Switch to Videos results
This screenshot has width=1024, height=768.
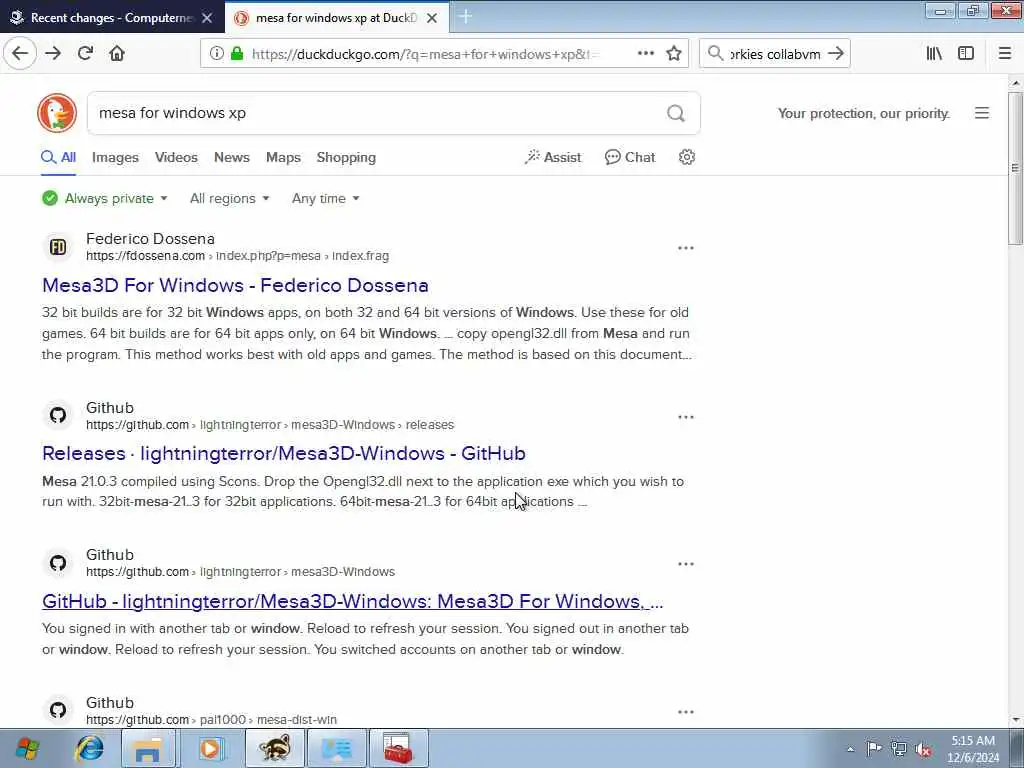pos(176,157)
